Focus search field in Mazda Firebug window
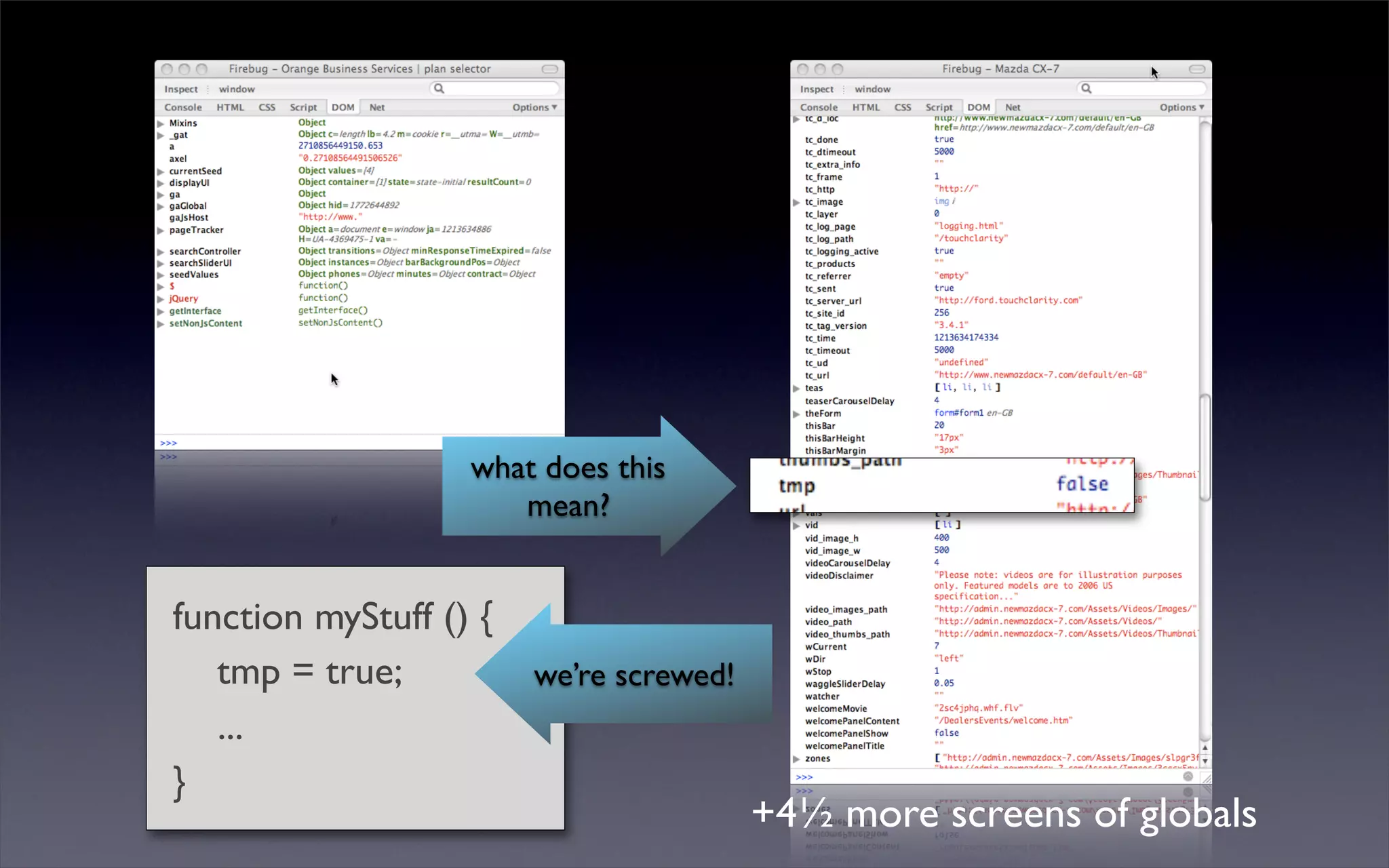Viewport: 1389px width, 868px height. pyautogui.click(x=1142, y=88)
